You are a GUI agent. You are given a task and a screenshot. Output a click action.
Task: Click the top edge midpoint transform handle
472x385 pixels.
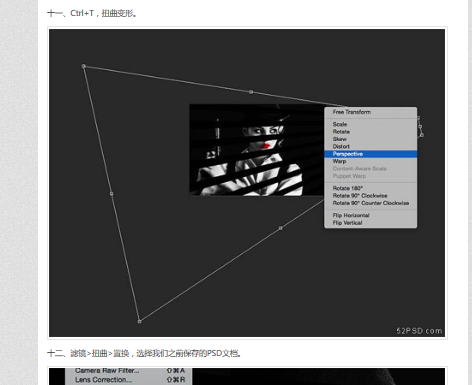pos(251,92)
